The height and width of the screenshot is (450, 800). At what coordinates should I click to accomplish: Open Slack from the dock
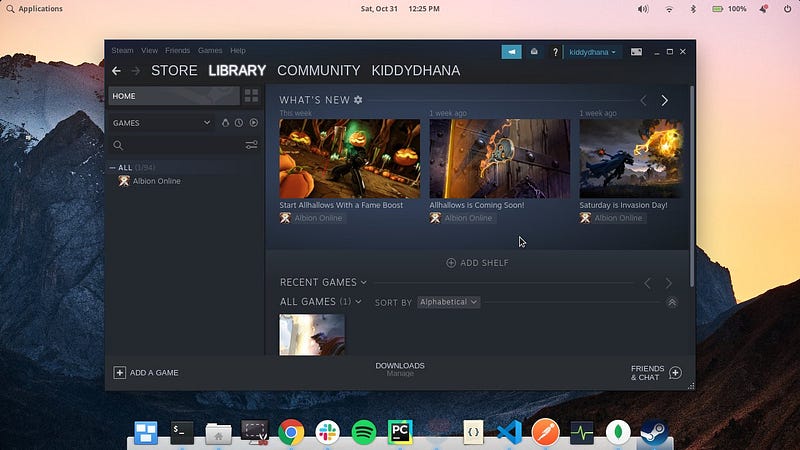tap(328, 433)
